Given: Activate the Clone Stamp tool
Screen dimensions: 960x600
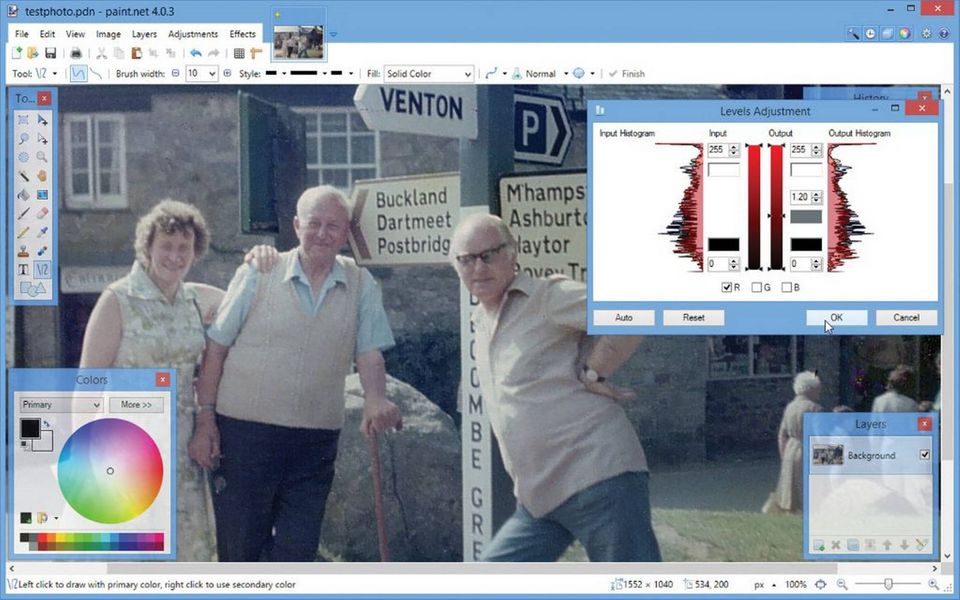Looking at the screenshot, I should pos(23,250).
